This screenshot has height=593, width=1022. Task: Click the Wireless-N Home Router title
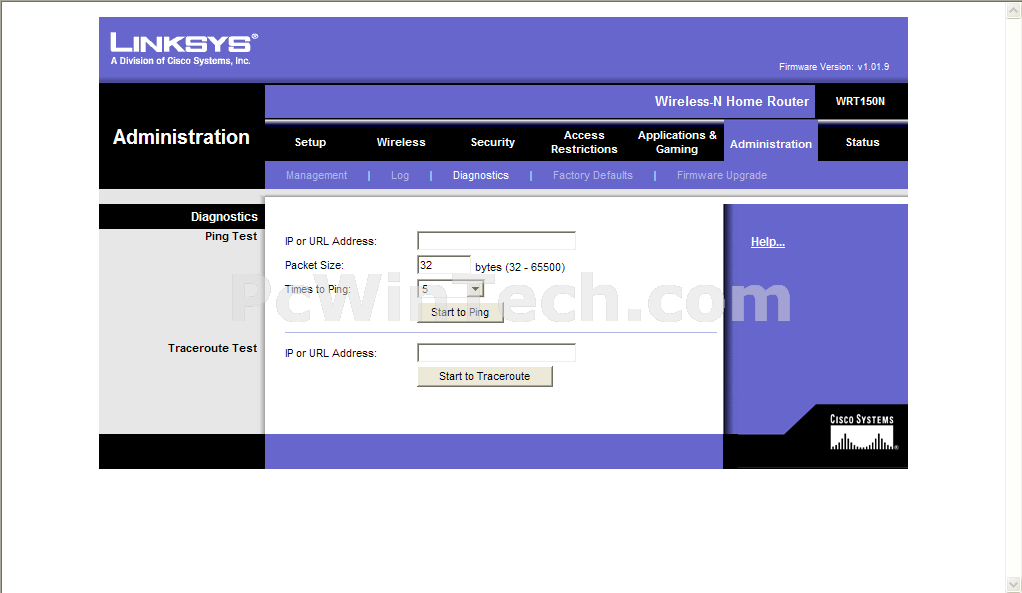(x=731, y=101)
